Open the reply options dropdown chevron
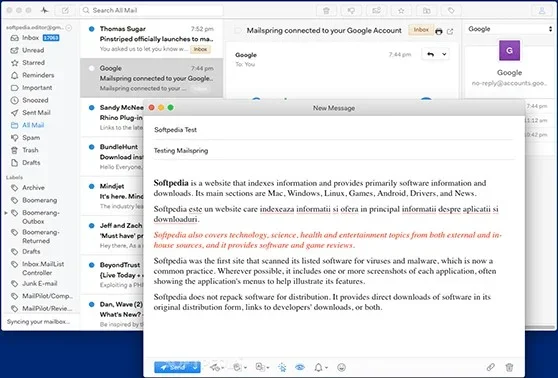 coord(444,54)
